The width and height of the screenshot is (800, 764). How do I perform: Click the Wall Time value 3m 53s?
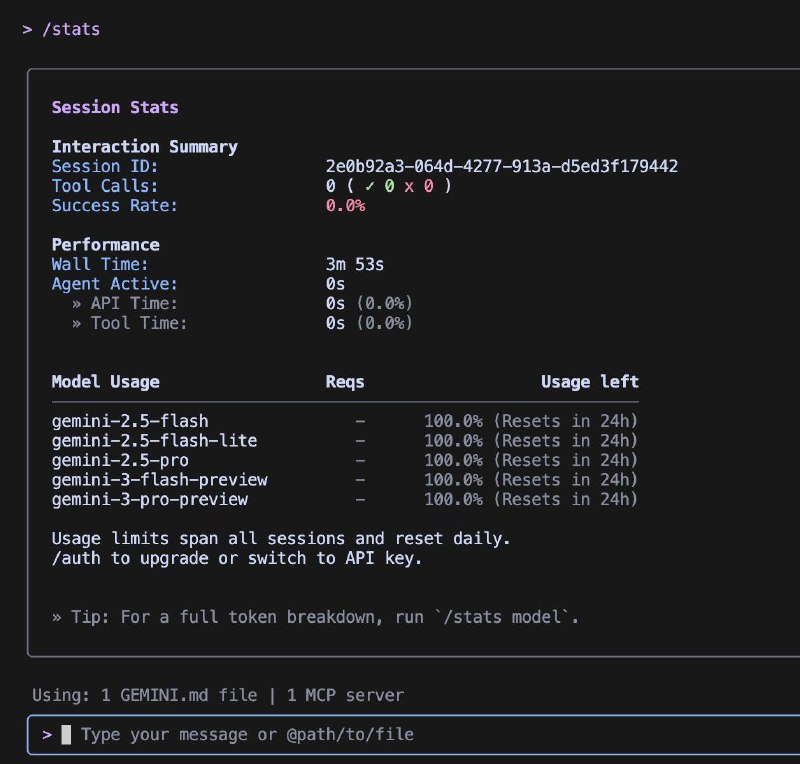[355, 264]
